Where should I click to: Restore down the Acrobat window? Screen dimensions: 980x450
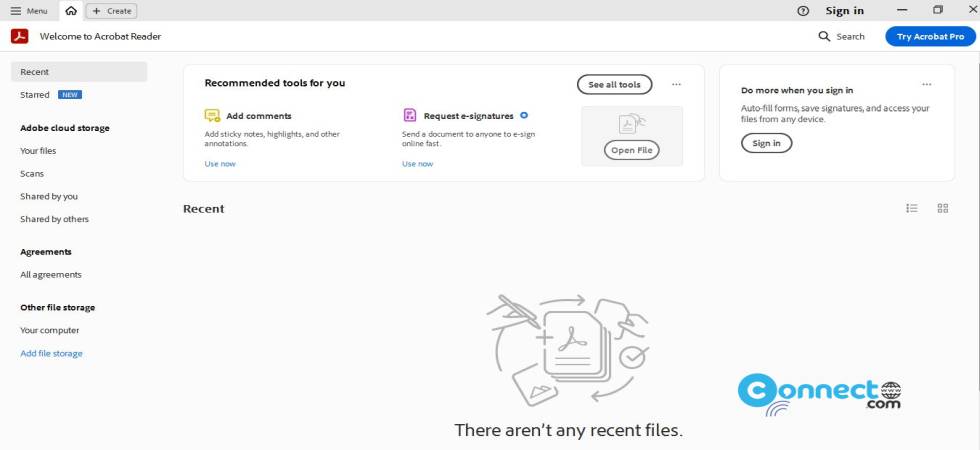938,10
